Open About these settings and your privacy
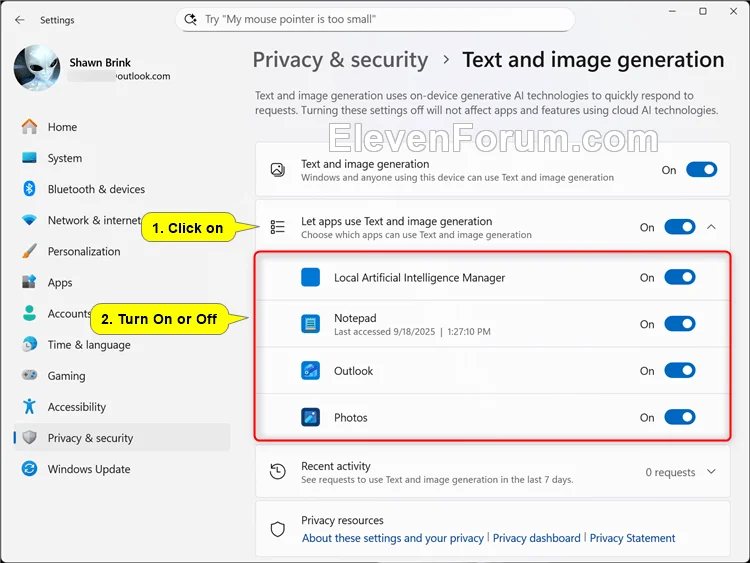Screen dimensions: 750x563 point(393,538)
